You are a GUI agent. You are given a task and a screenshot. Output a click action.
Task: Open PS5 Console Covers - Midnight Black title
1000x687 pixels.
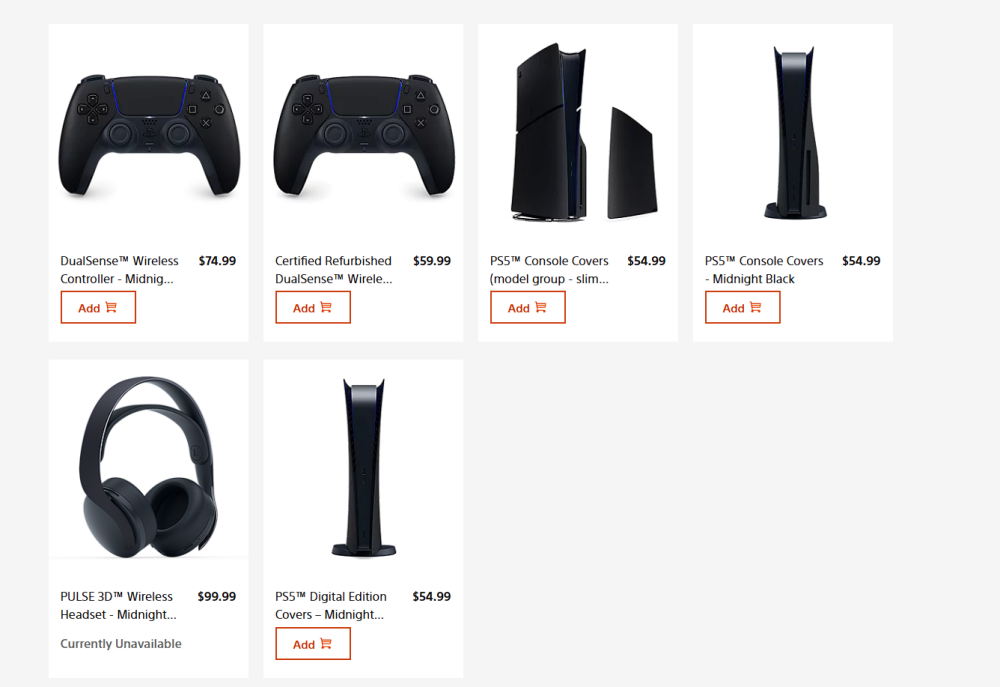764,270
